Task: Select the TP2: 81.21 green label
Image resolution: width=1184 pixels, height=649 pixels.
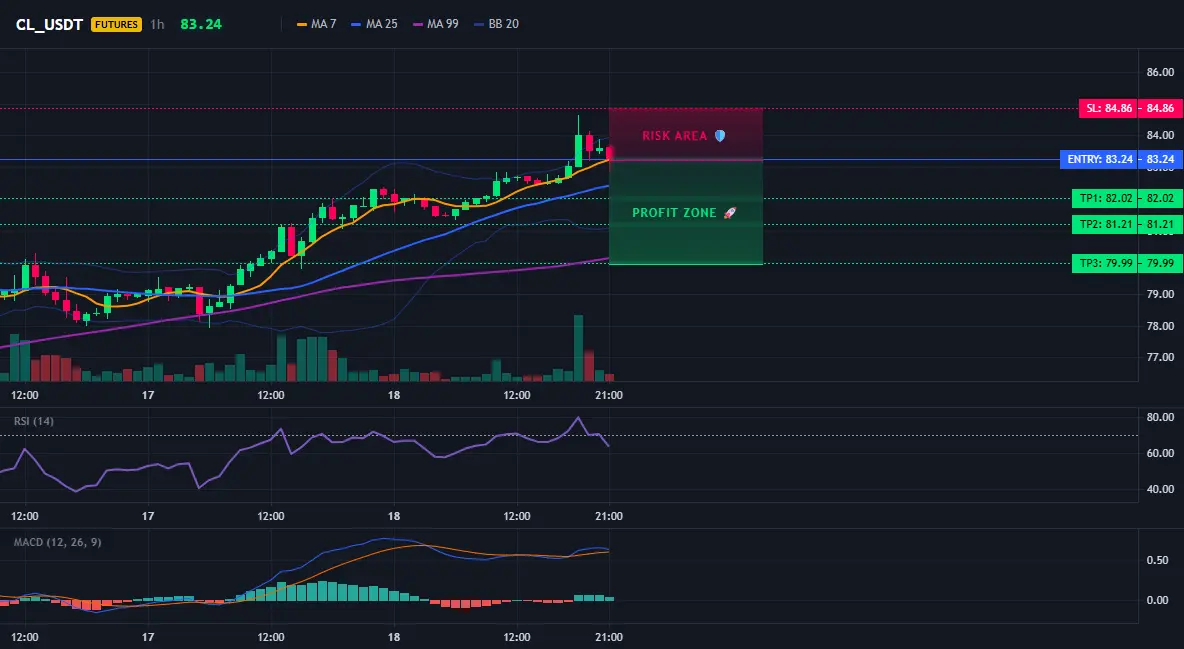Action: [x=1105, y=224]
